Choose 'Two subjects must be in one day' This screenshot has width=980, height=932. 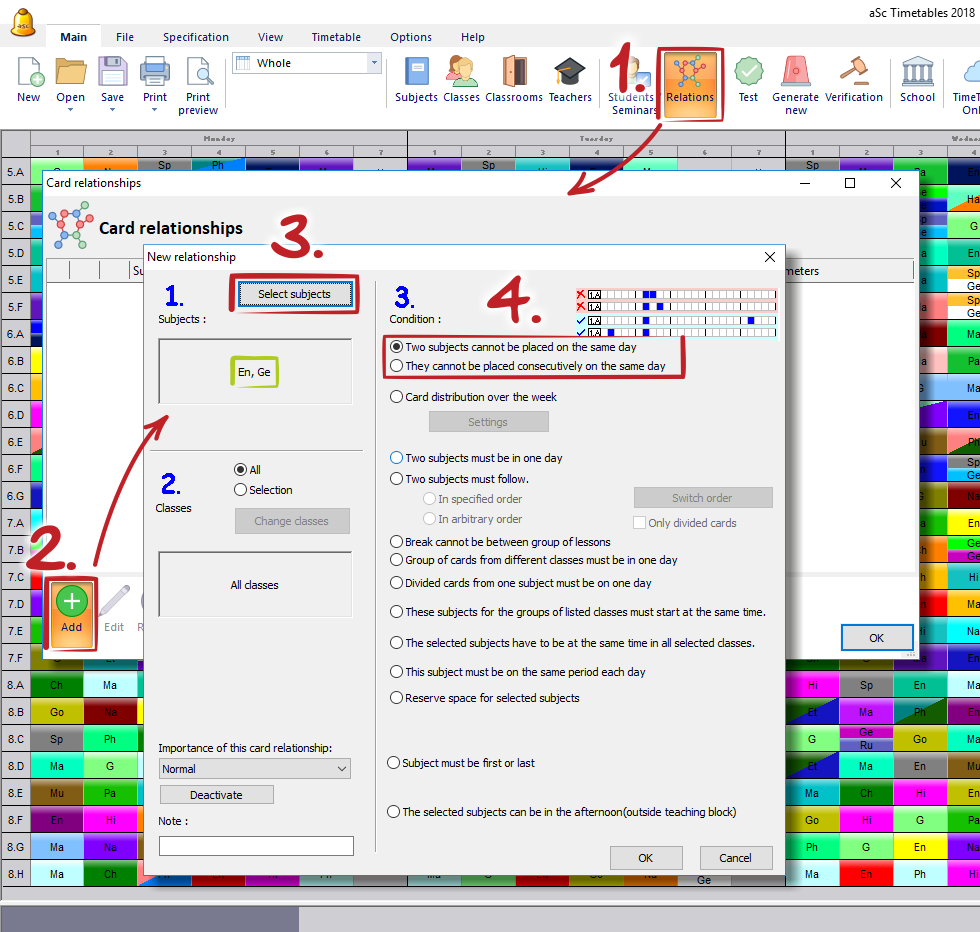click(x=397, y=458)
